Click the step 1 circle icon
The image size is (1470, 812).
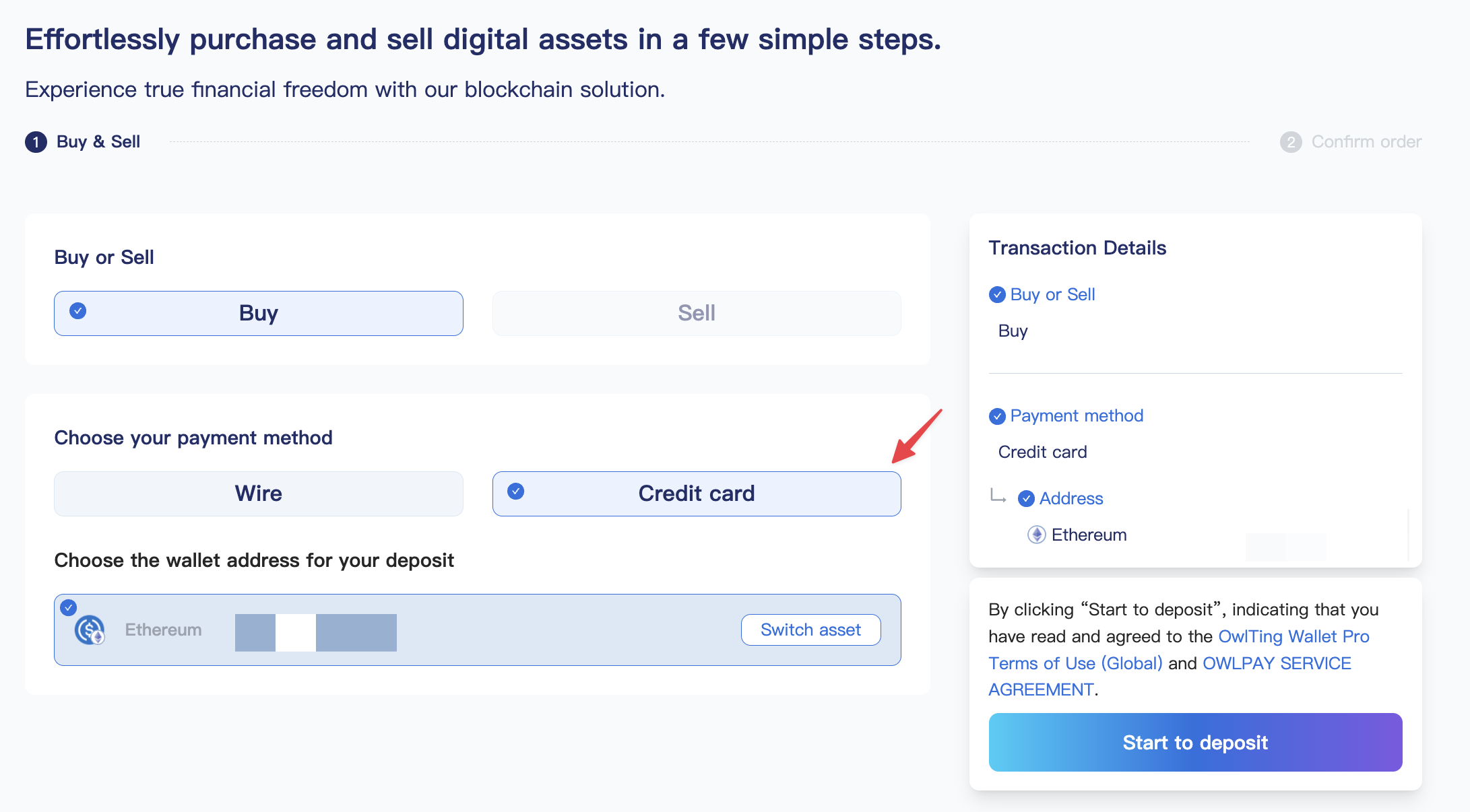(x=36, y=142)
